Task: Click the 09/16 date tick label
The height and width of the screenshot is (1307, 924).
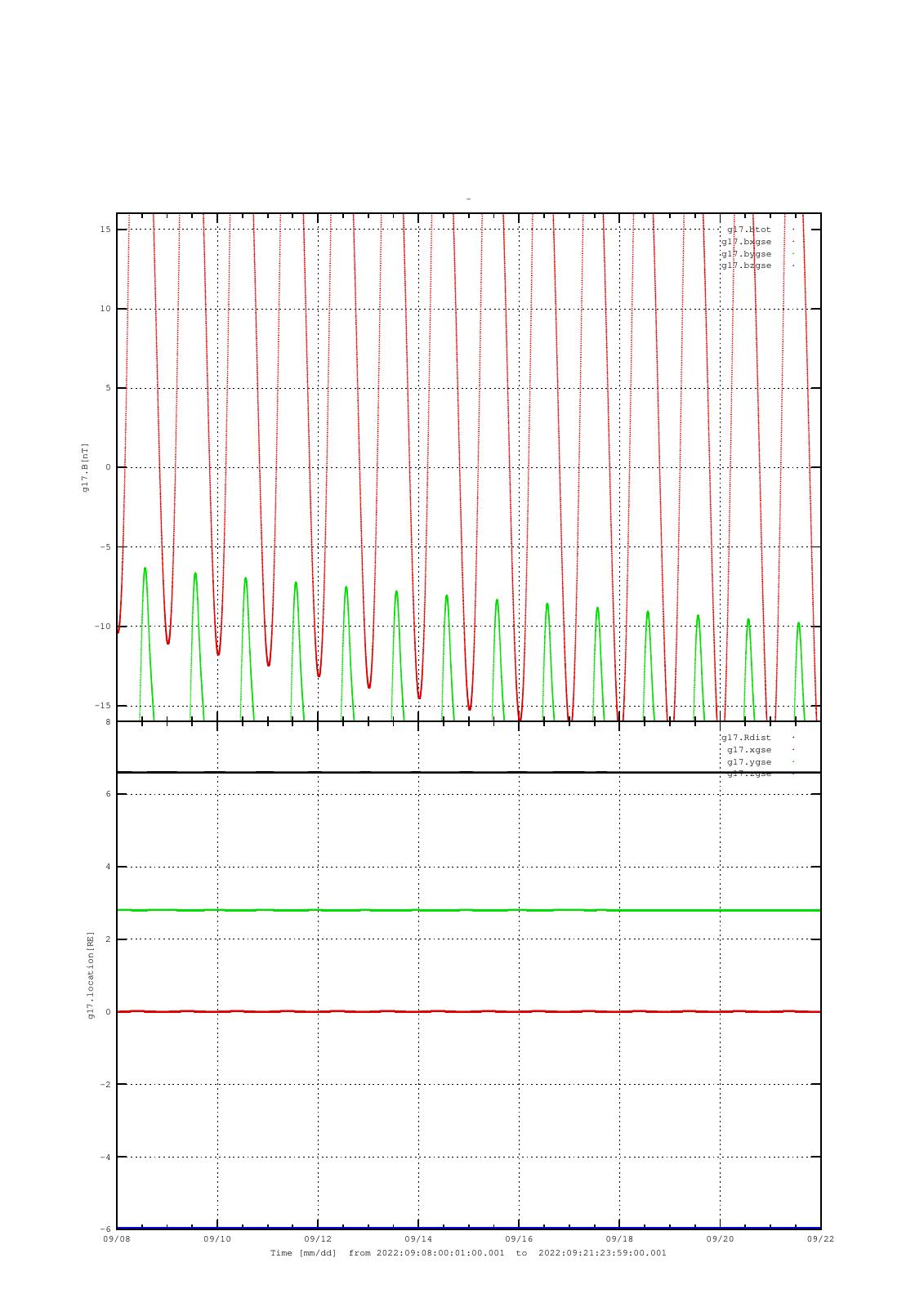Action: coord(519,1239)
